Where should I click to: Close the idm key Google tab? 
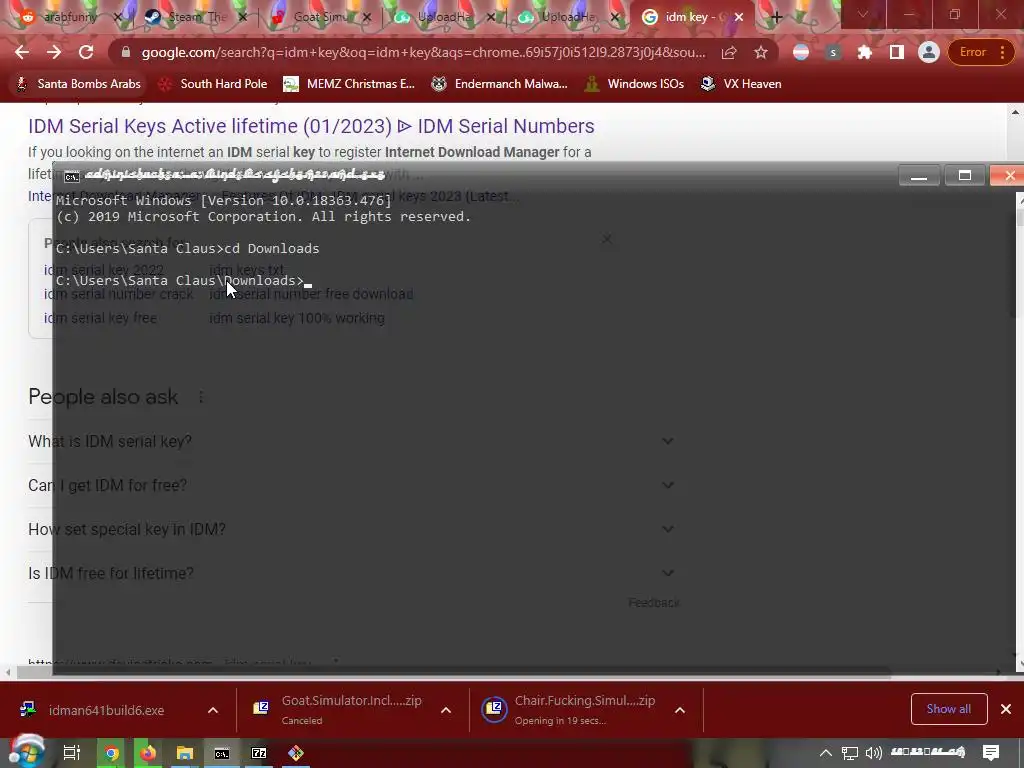click(x=739, y=17)
